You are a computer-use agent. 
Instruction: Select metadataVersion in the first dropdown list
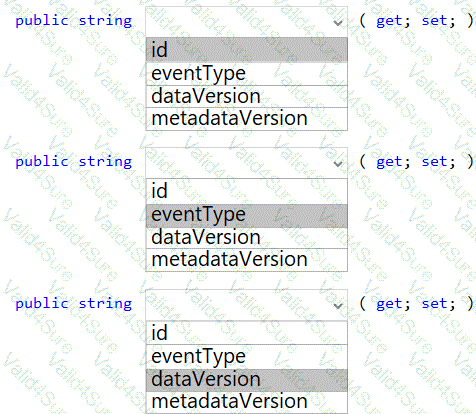246,119
